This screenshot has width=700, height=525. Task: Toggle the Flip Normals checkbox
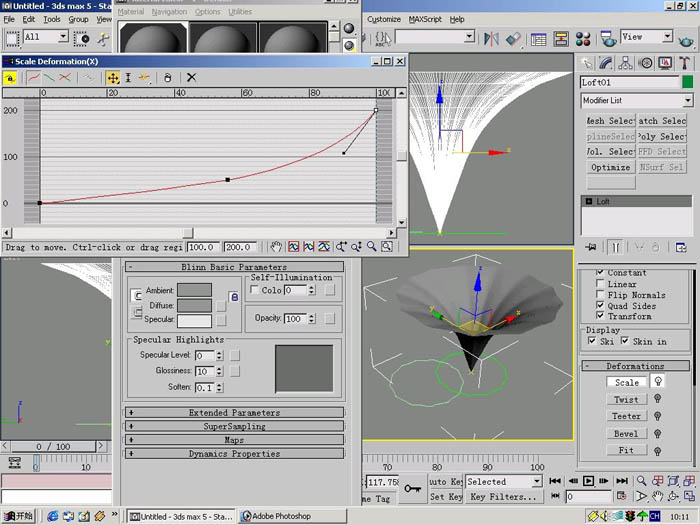[x=600, y=295]
